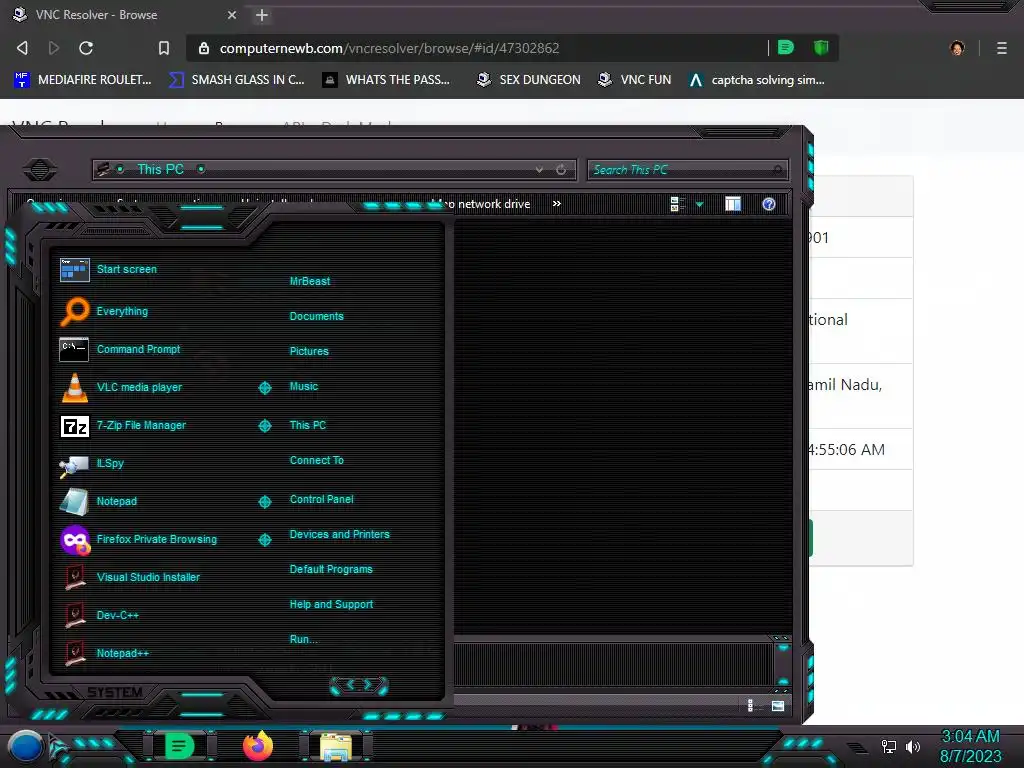
Task: Open the browser hamburger menu
Action: pyautogui.click(x=1002, y=48)
